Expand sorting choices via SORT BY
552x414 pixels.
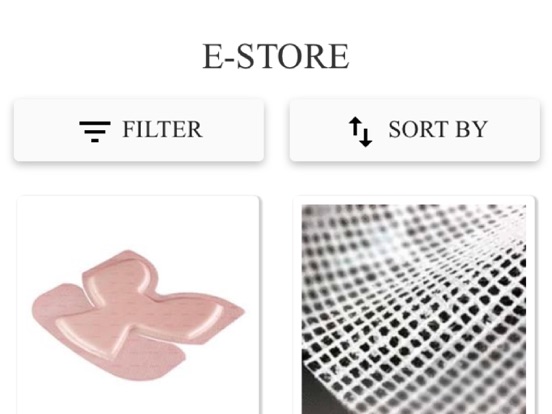415,130
